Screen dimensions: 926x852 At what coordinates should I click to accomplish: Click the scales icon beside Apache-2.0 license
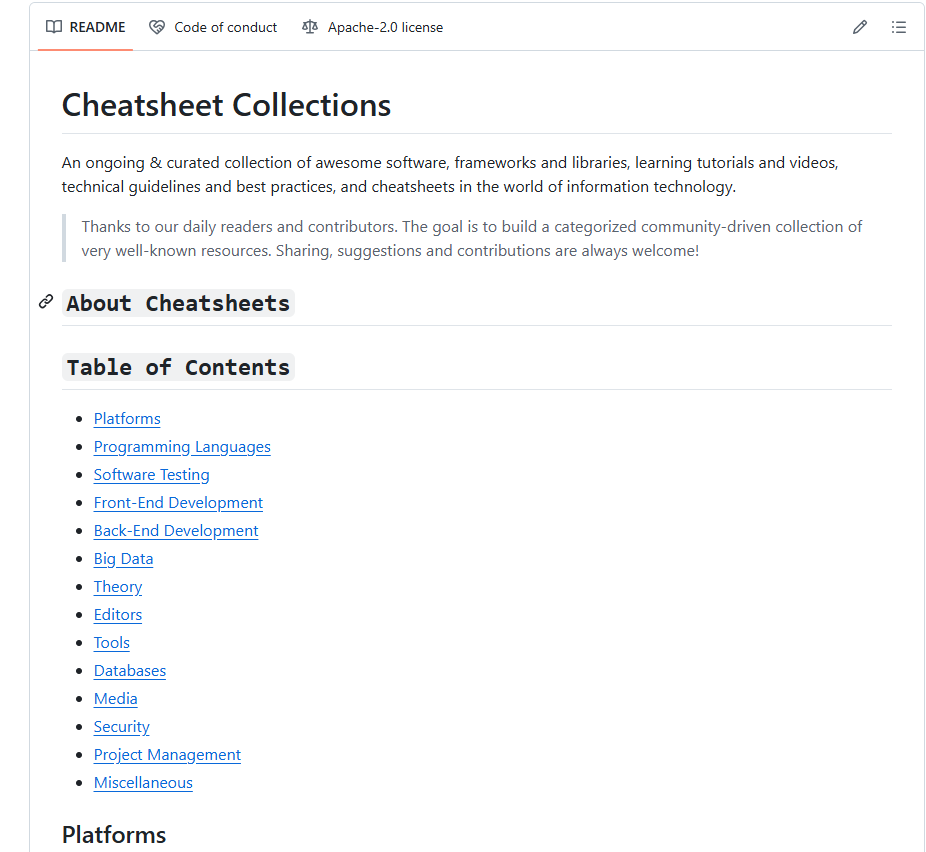pos(310,27)
